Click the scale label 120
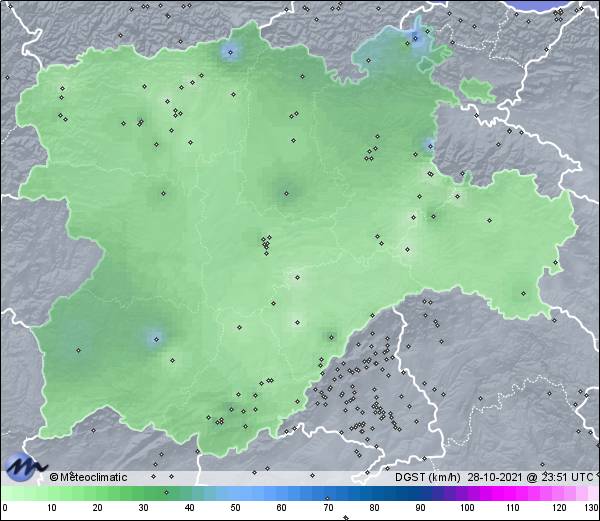This screenshot has width=600, height=521. point(559,508)
